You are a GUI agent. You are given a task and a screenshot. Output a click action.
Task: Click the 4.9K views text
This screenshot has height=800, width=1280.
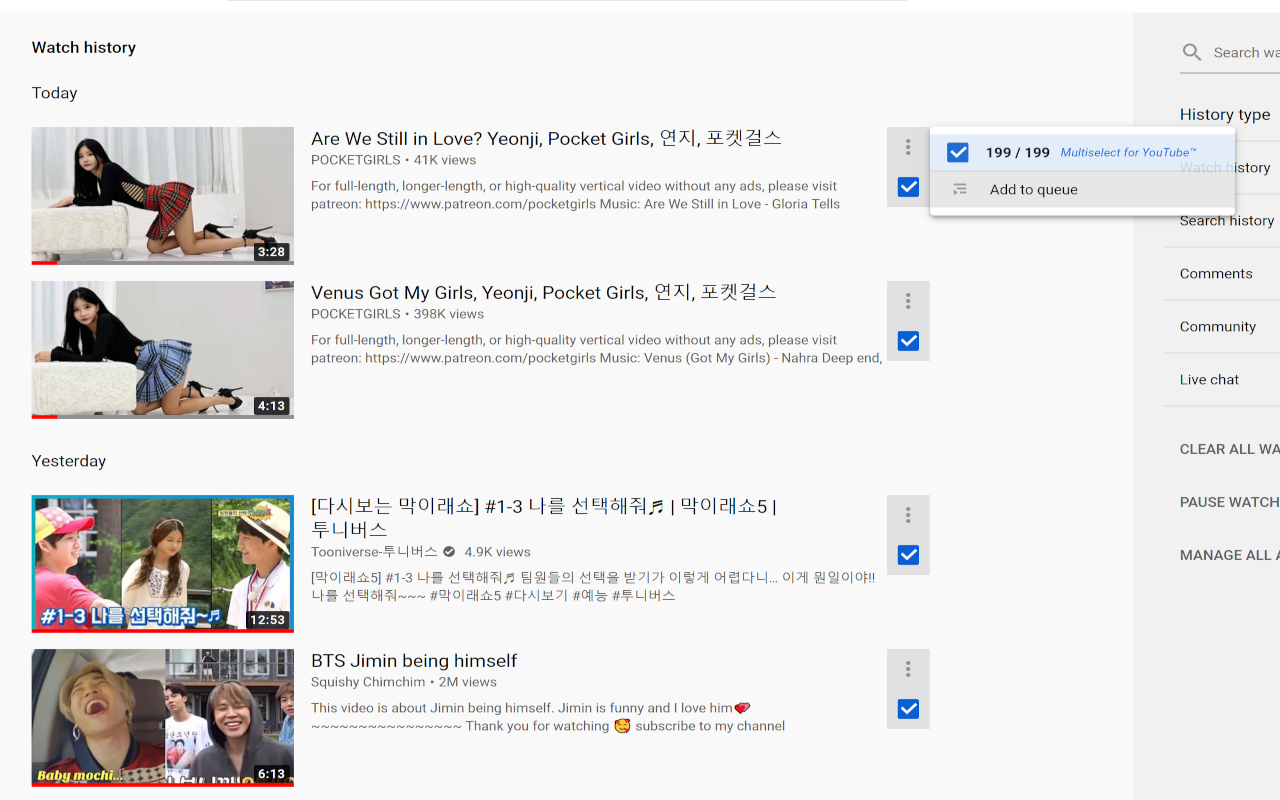(497, 552)
